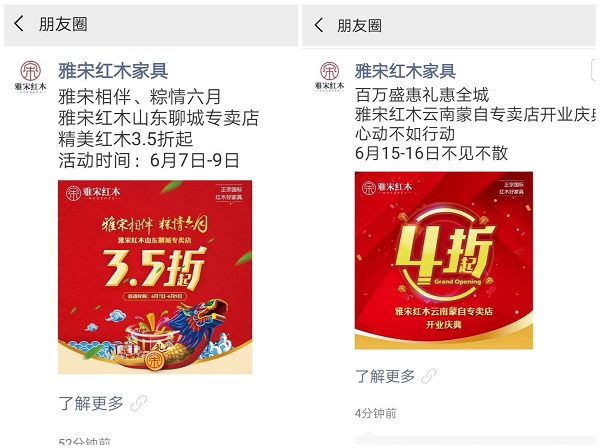
Task: Tap 了解更多 link under 3.5折 poster
Action: (x=91, y=403)
